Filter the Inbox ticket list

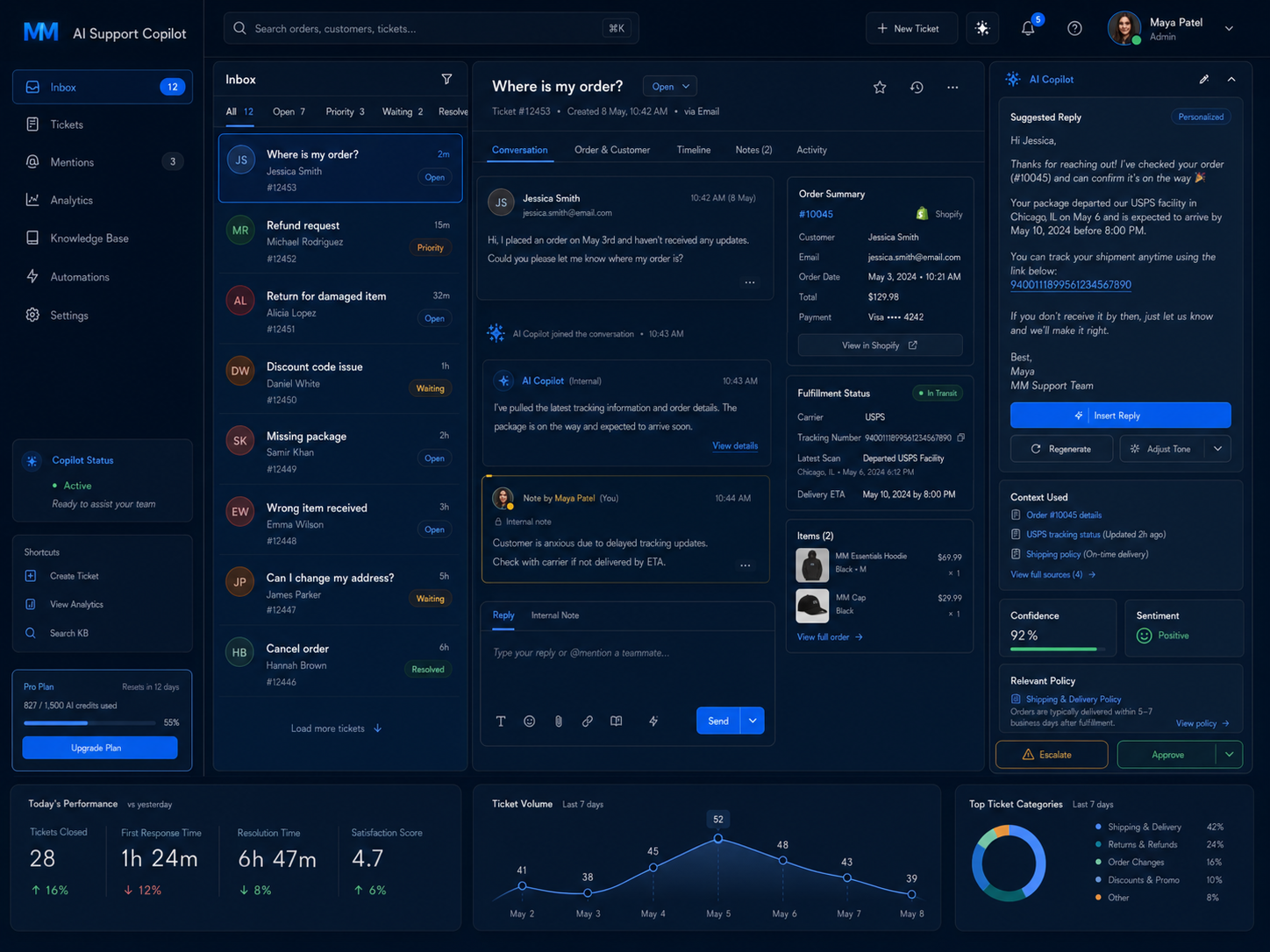click(x=446, y=79)
